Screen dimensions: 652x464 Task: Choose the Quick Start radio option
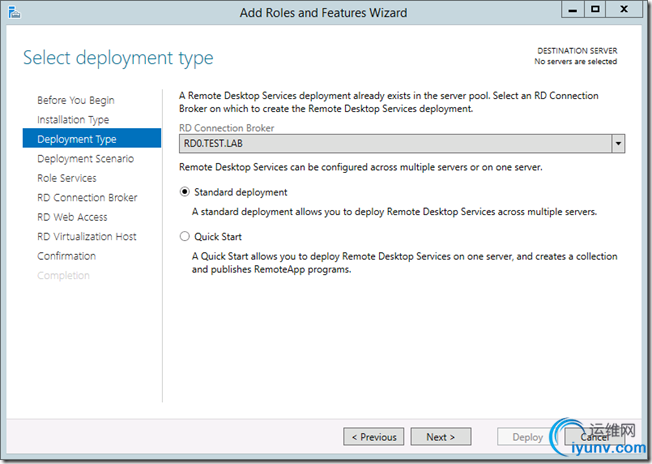(x=183, y=237)
